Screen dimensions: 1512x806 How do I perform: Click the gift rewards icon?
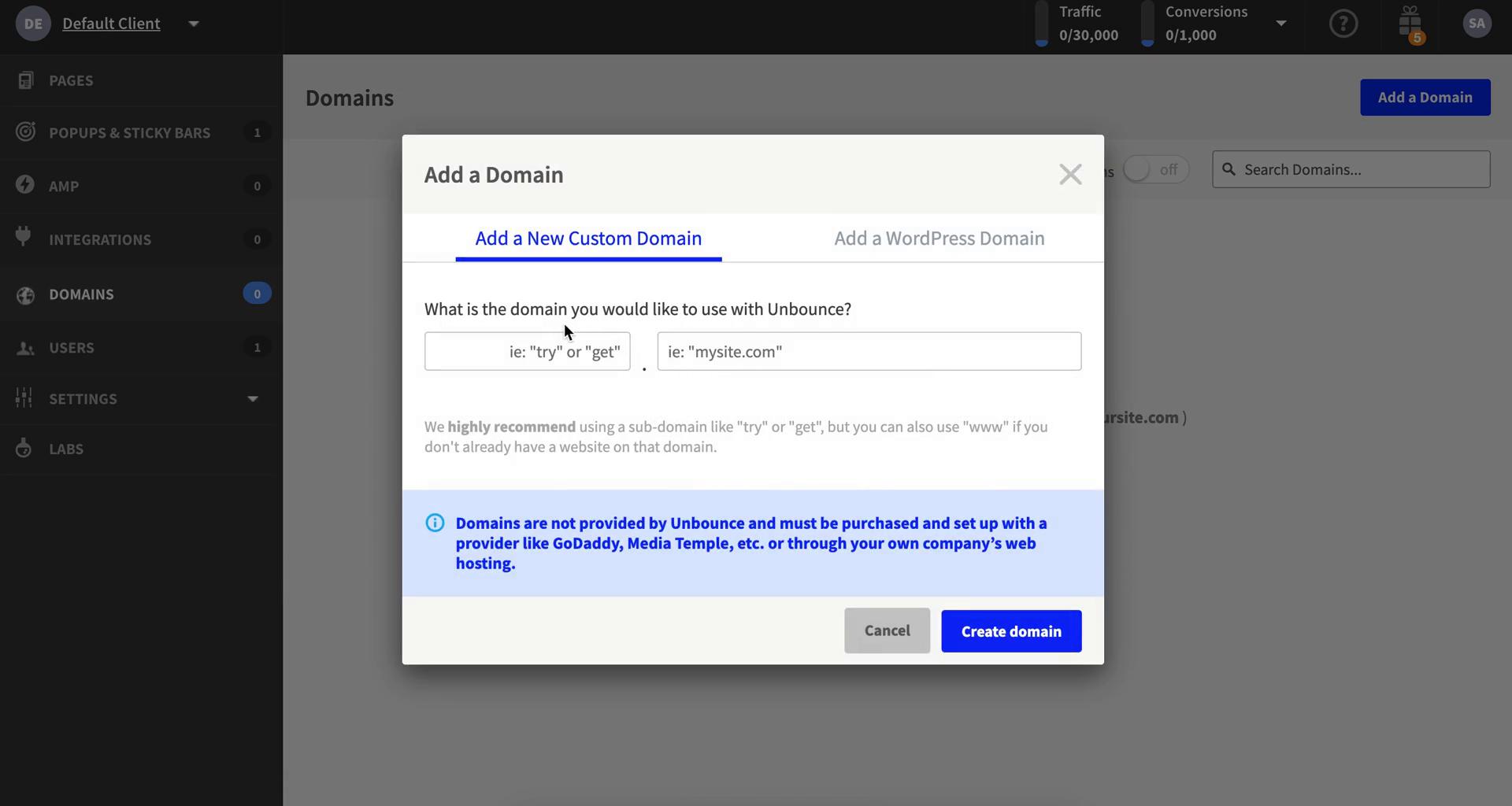(1410, 24)
